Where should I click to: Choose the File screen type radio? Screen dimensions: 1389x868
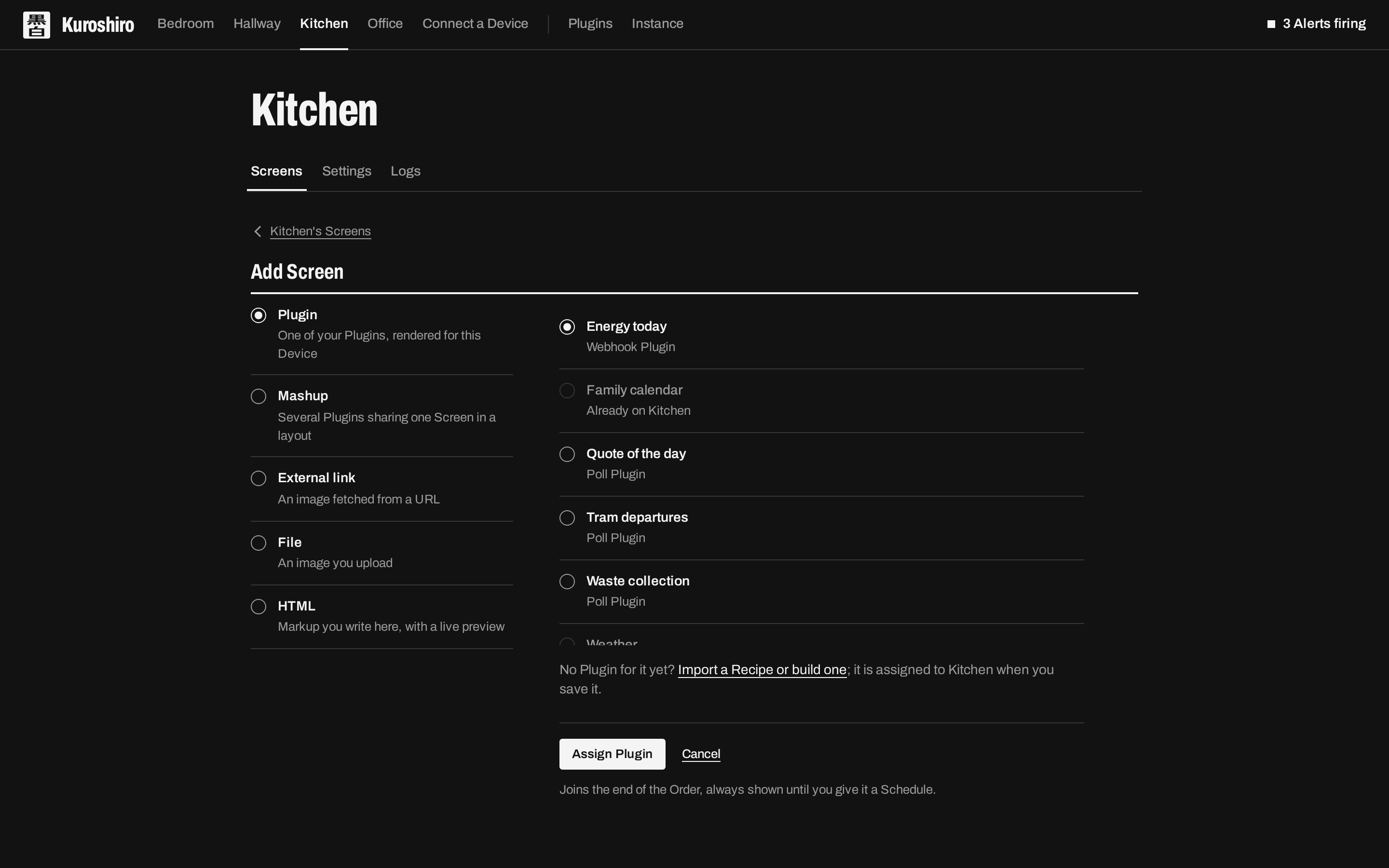click(x=259, y=543)
